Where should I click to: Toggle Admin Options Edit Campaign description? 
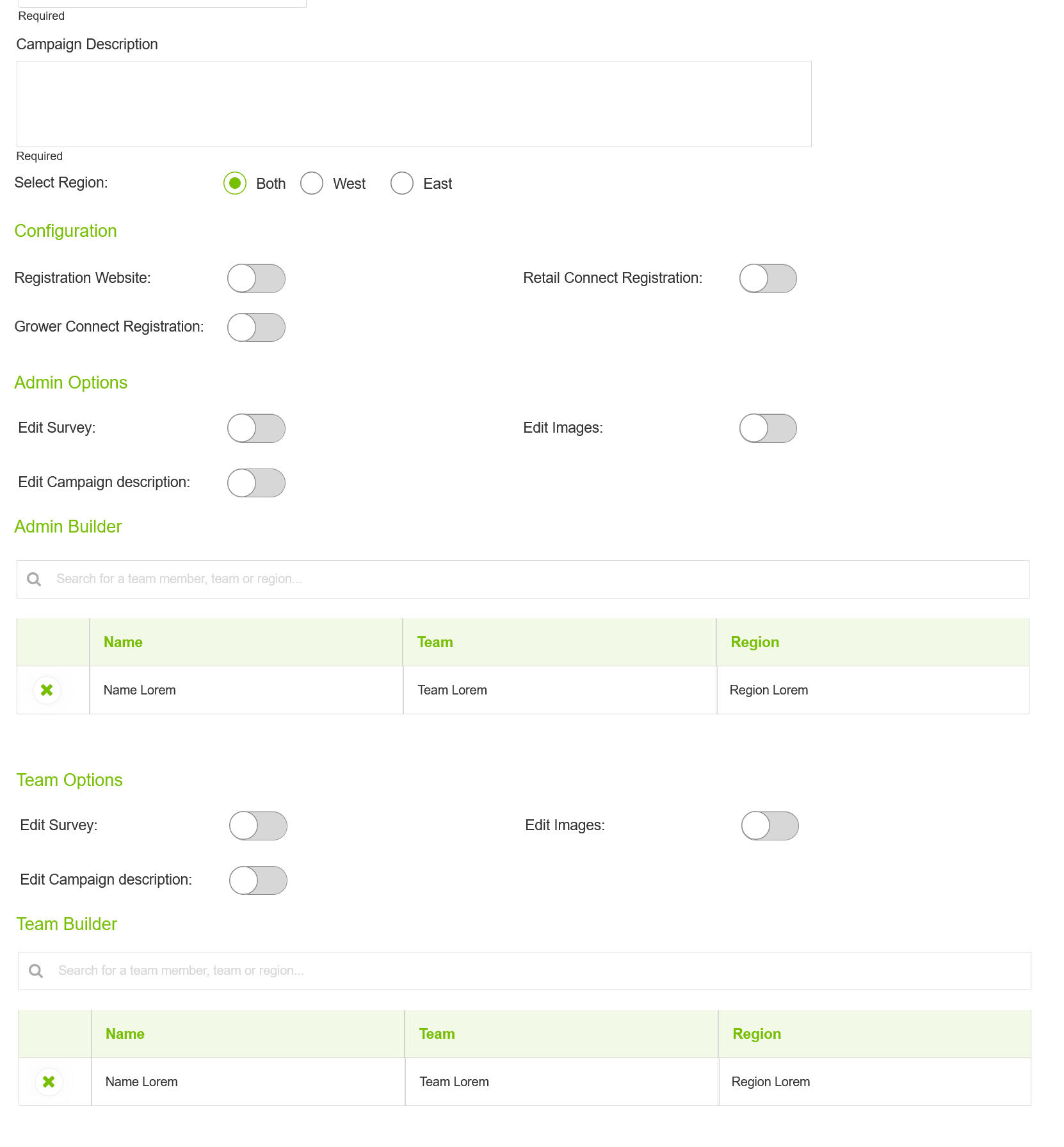click(x=256, y=483)
